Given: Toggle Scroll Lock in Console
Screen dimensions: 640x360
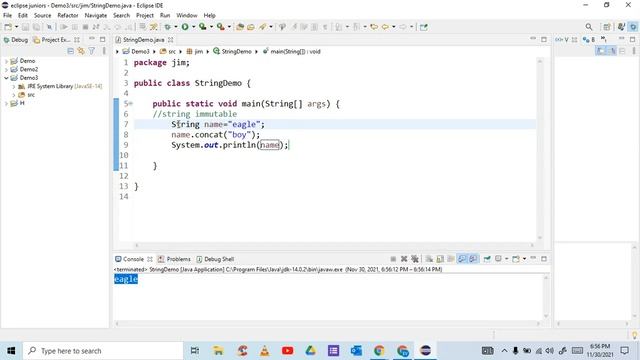Looking at the screenshot, I should click(440, 259).
